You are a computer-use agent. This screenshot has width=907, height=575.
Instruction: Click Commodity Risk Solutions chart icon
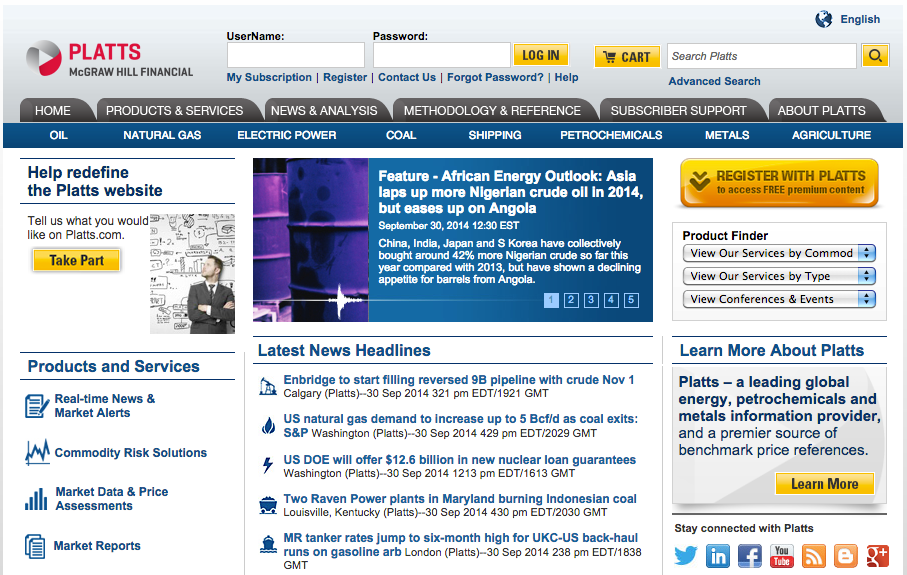[37, 452]
